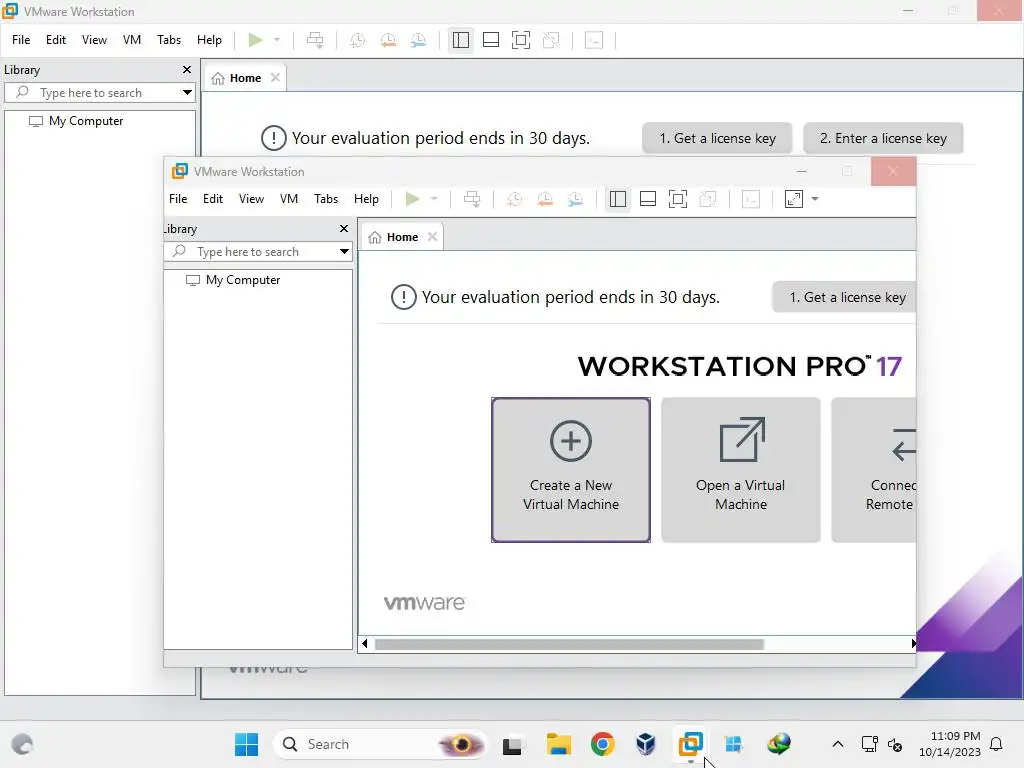
Task: Close Library panel in front window
Action: [x=344, y=229]
